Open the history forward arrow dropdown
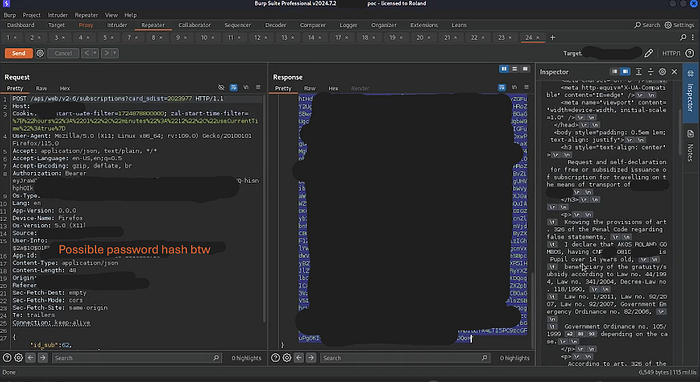 115,53
